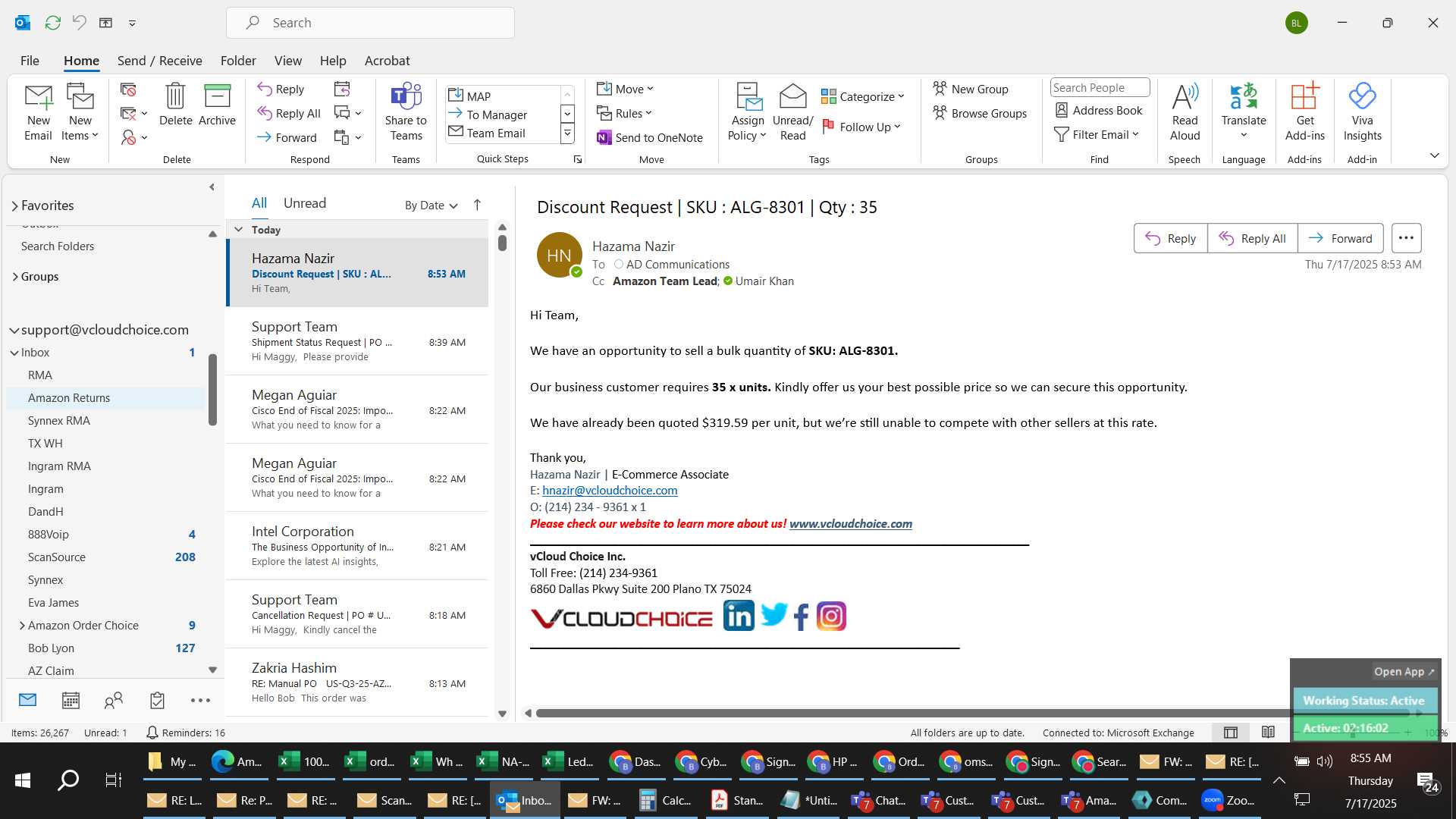This screenshot has height=819, width=1456.
Task: Switch to Calendar view icon
Action: coord(71,700)
